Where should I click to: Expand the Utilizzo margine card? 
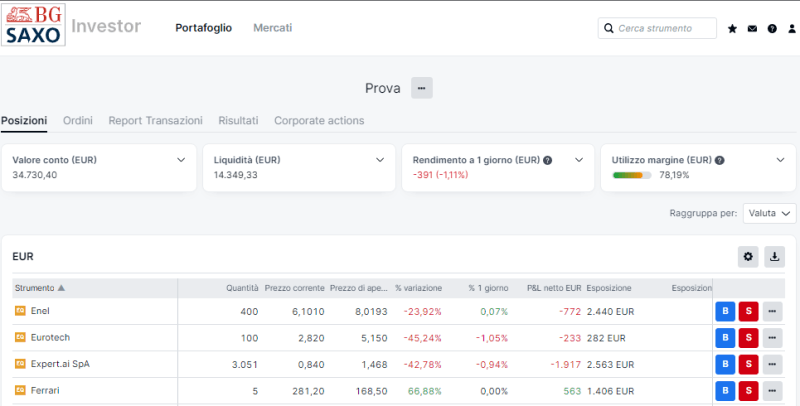coord(780,160)
